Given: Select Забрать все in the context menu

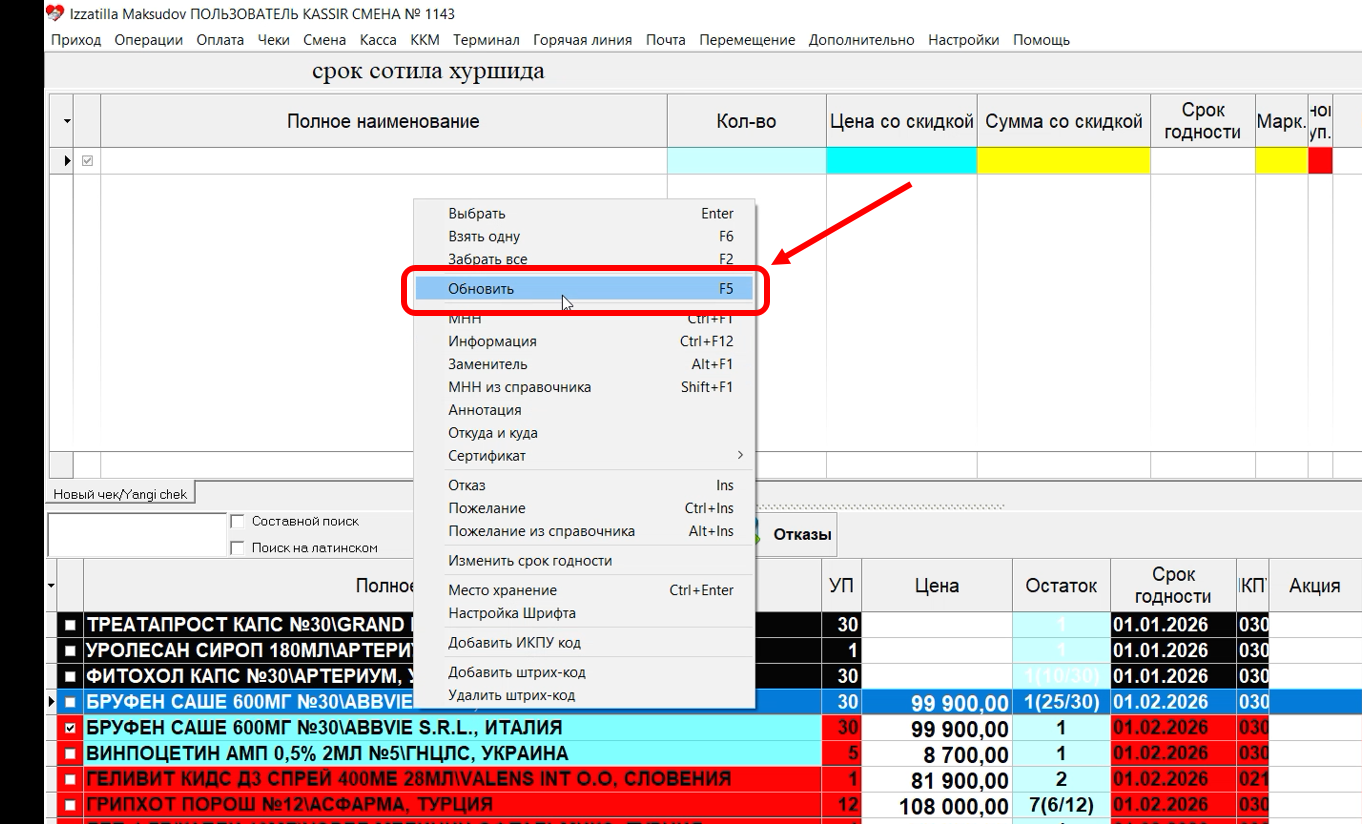Looking at the screenshot, I should [x=584, y=259].
